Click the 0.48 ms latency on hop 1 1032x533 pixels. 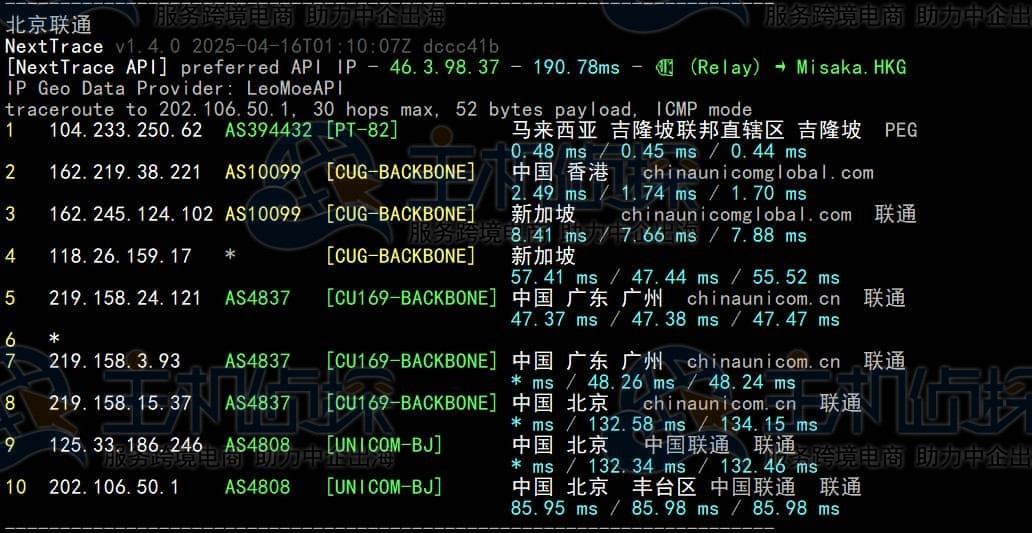pyautogui.click(x=549, y=152)
